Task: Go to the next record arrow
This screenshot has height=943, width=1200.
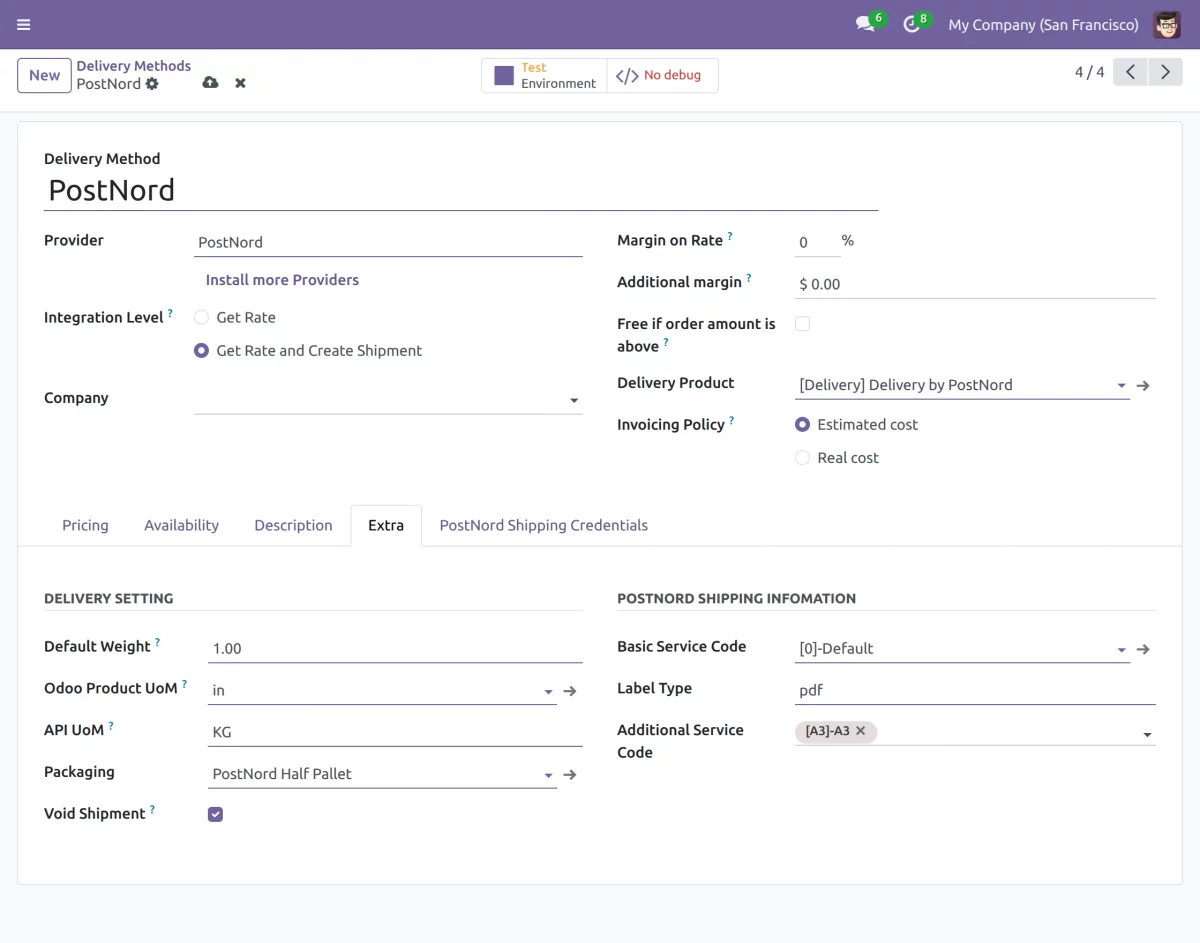Action: [x=1165, y=72]
